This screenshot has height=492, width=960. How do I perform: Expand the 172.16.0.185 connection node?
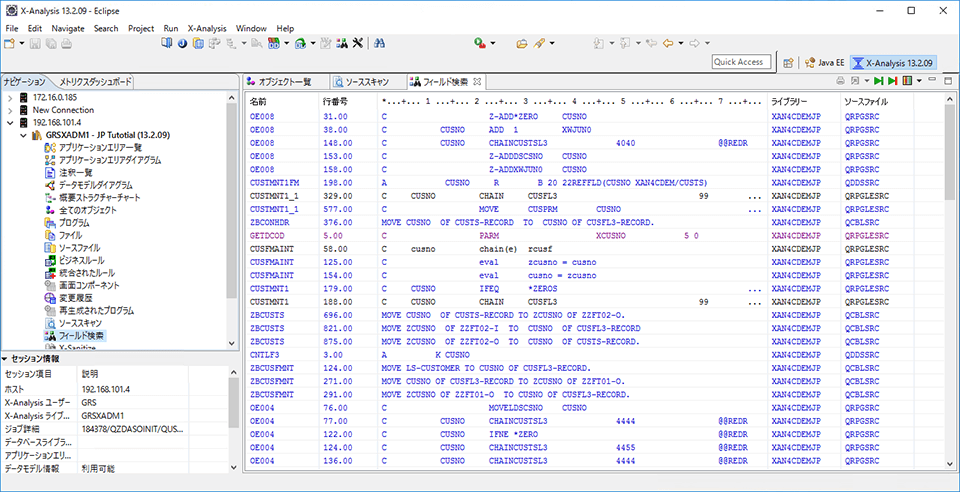(10, 97)
